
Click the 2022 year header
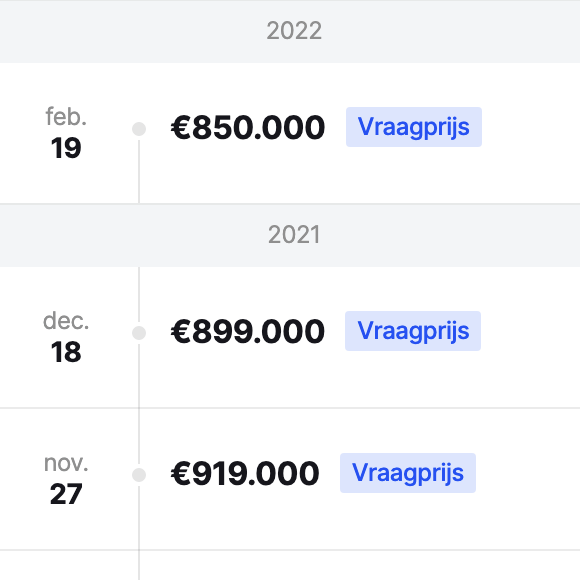(x=294, y=31)
